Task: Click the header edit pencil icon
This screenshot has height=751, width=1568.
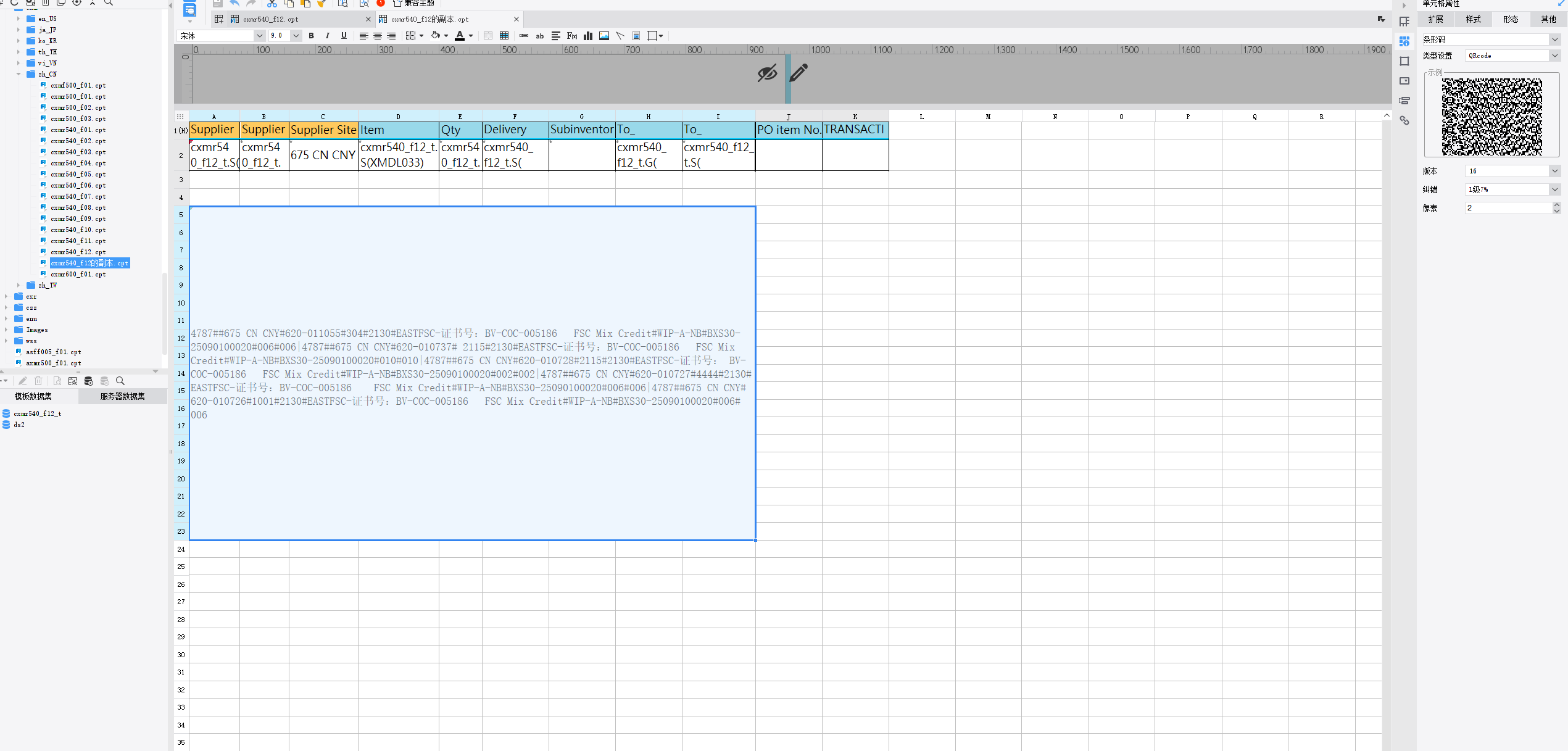Action: click(799, 73)
